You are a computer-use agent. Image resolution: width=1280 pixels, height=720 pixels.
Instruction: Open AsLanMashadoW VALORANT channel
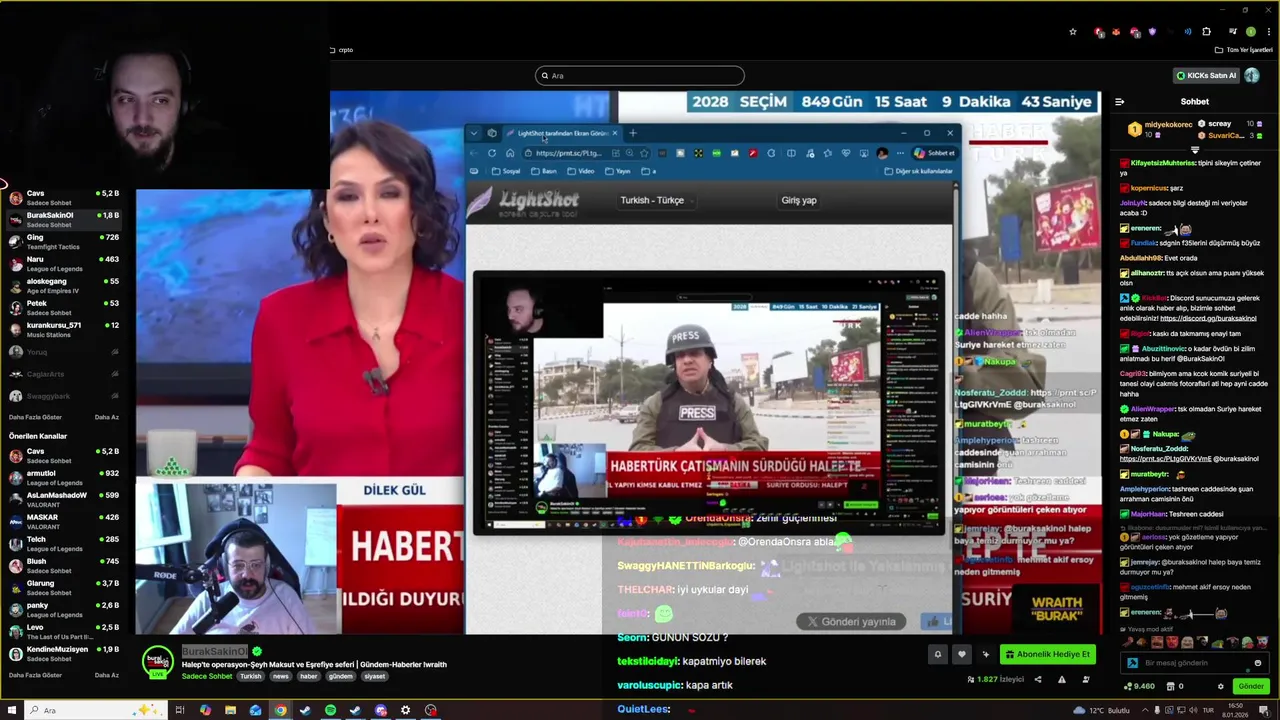(64, 500)
